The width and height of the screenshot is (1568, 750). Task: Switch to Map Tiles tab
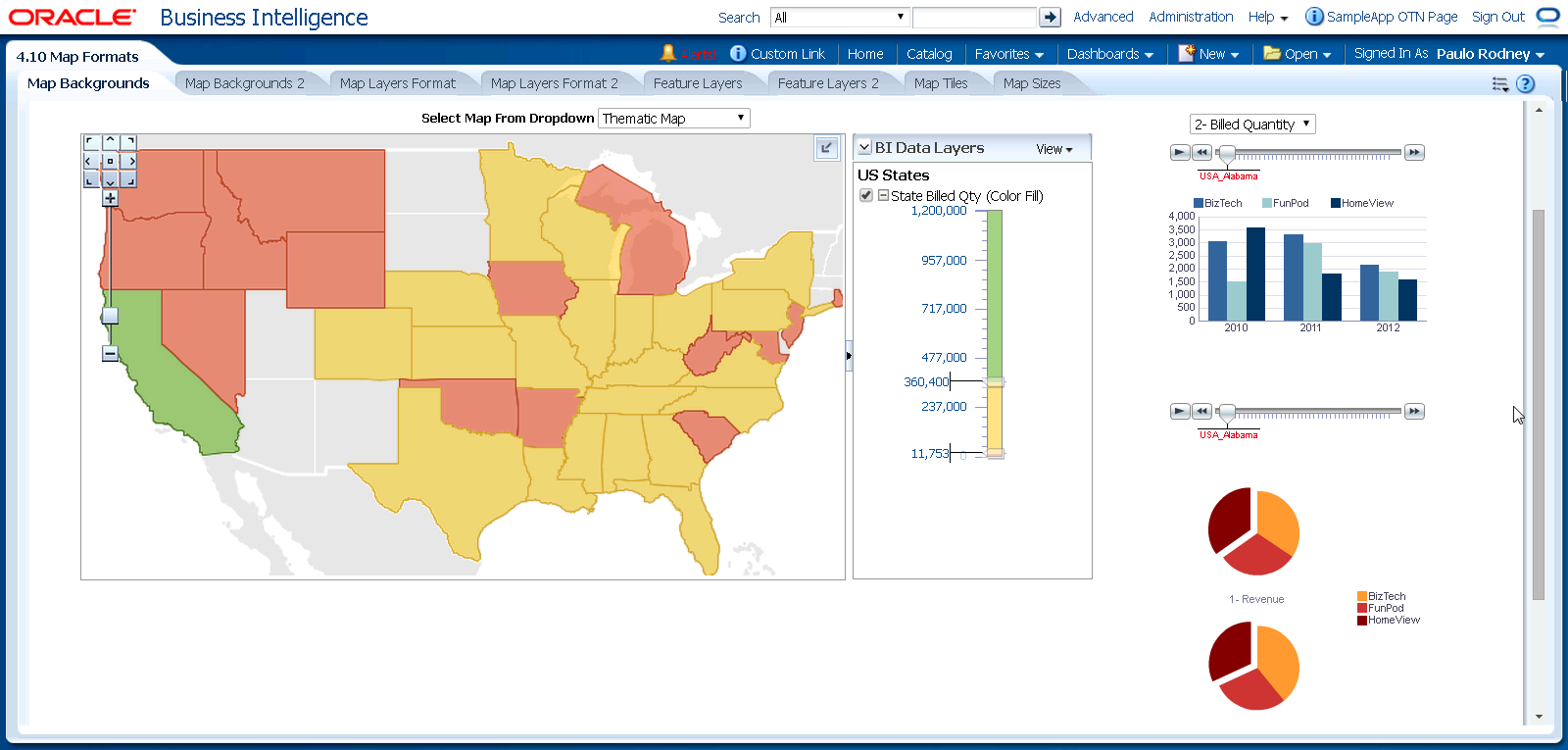pos(941,83)
